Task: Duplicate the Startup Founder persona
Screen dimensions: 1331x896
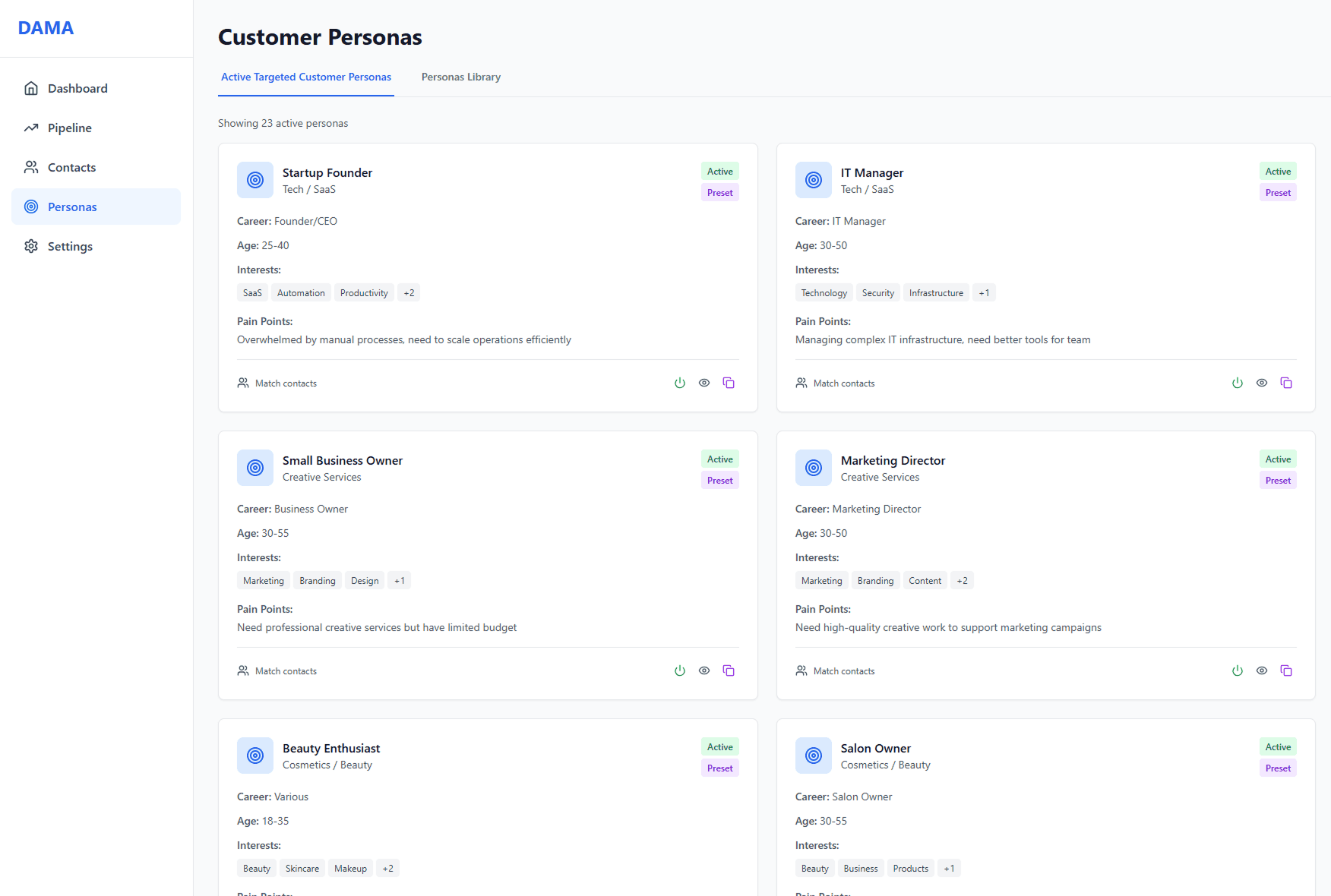Action: 729,383
